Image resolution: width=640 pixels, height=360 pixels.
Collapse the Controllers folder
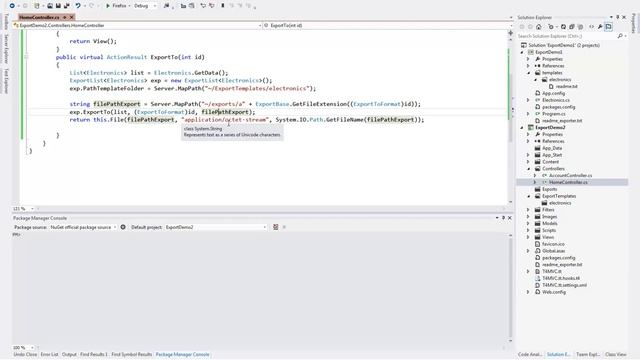pyautogui.click(x=529, y=169)
